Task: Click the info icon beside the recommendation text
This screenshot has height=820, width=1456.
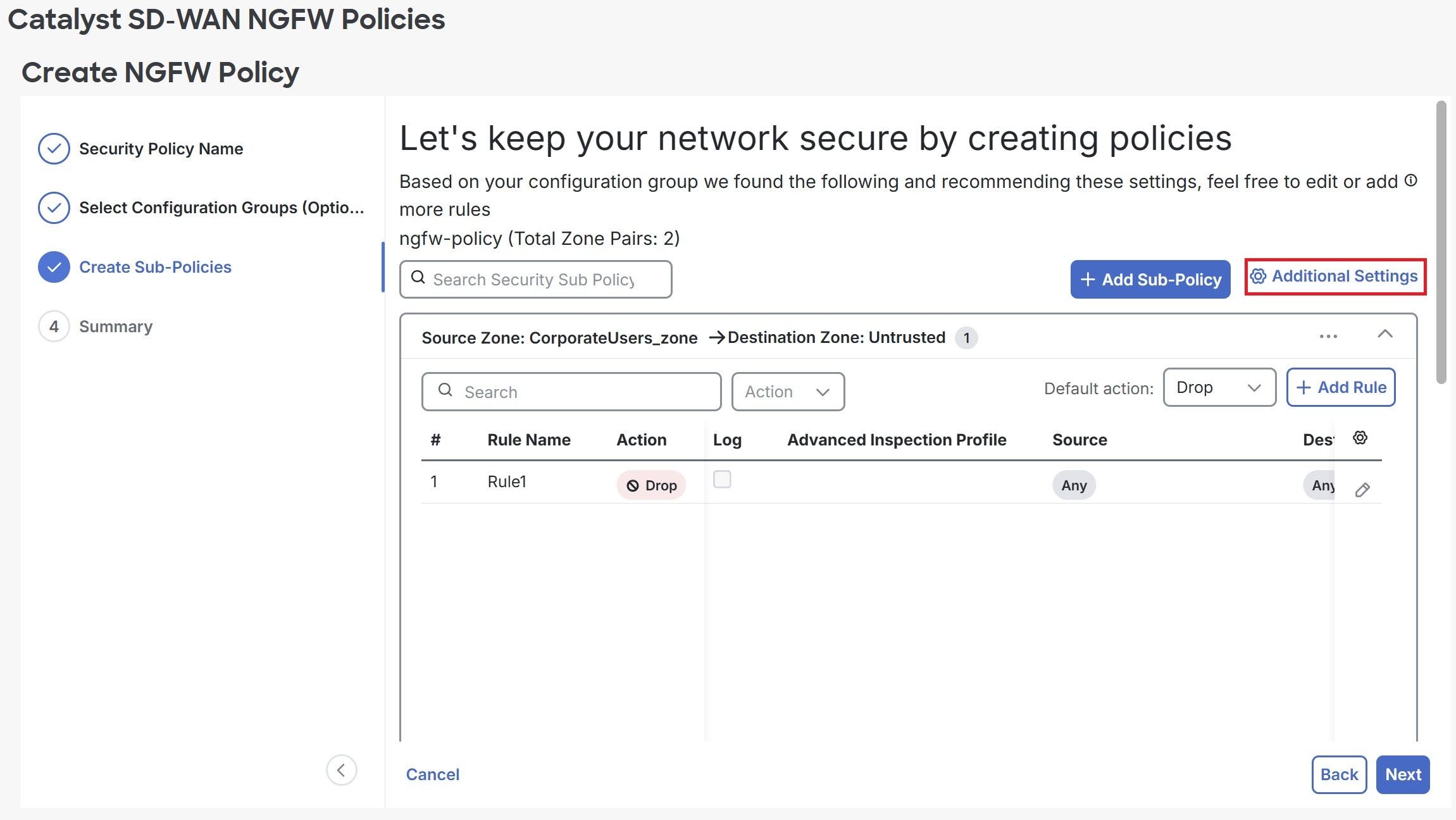Action: (x=1410, y=180)
